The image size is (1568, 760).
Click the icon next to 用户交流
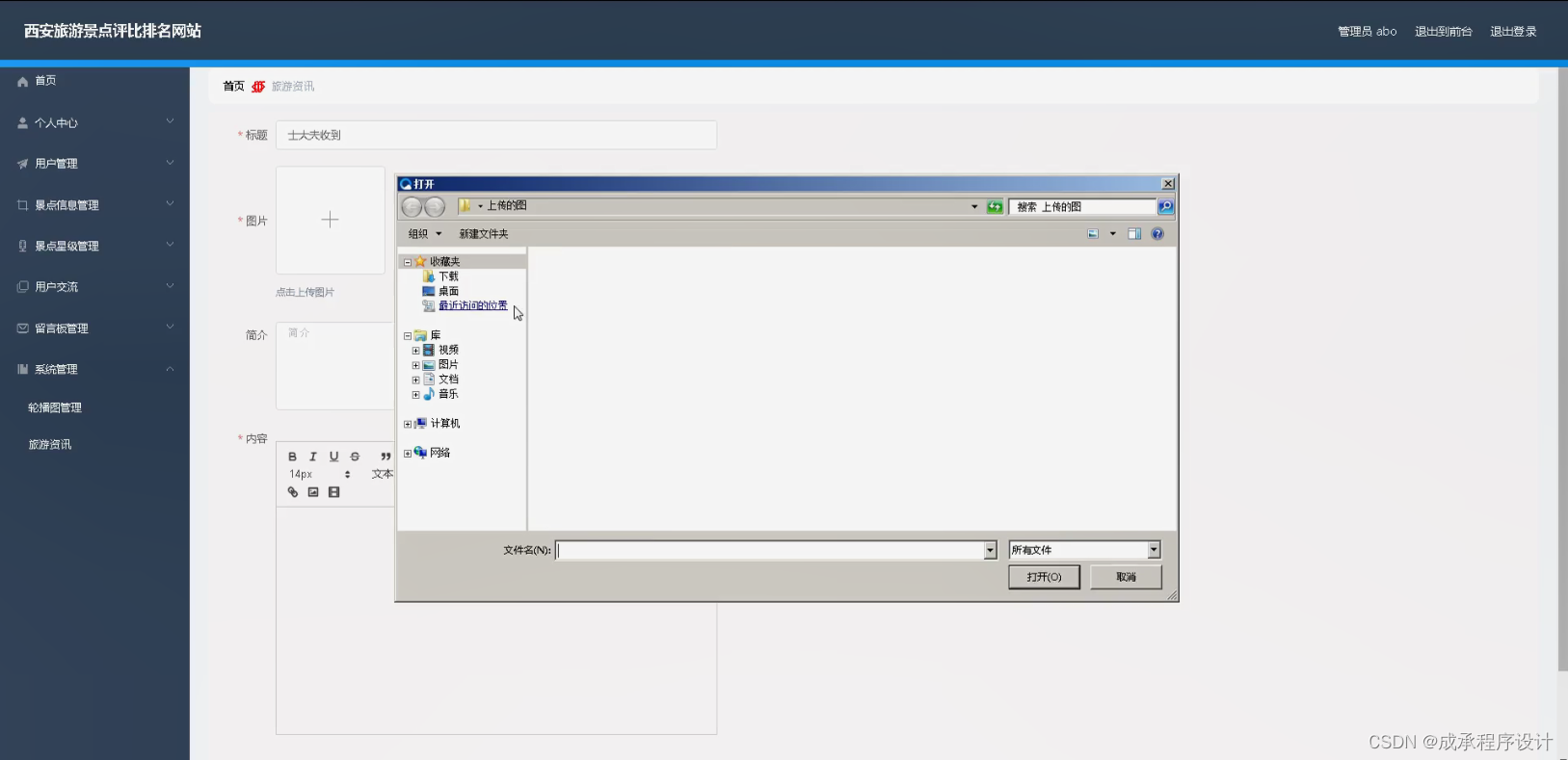click(22, 287)
